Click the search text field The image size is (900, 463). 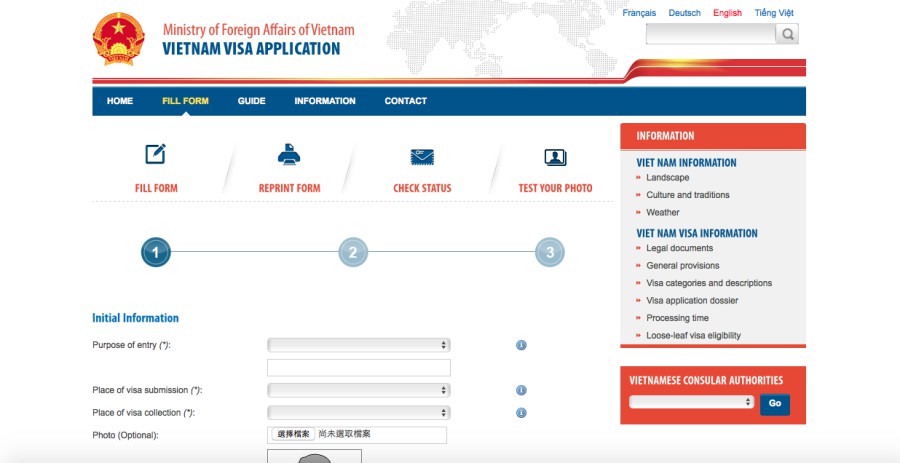pyautogui.click(x=710, y=35)
